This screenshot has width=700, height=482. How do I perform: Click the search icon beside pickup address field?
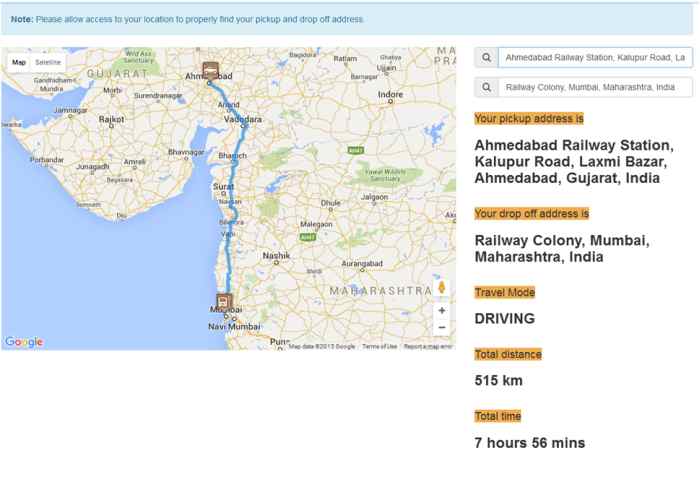(x=486, y=58)
